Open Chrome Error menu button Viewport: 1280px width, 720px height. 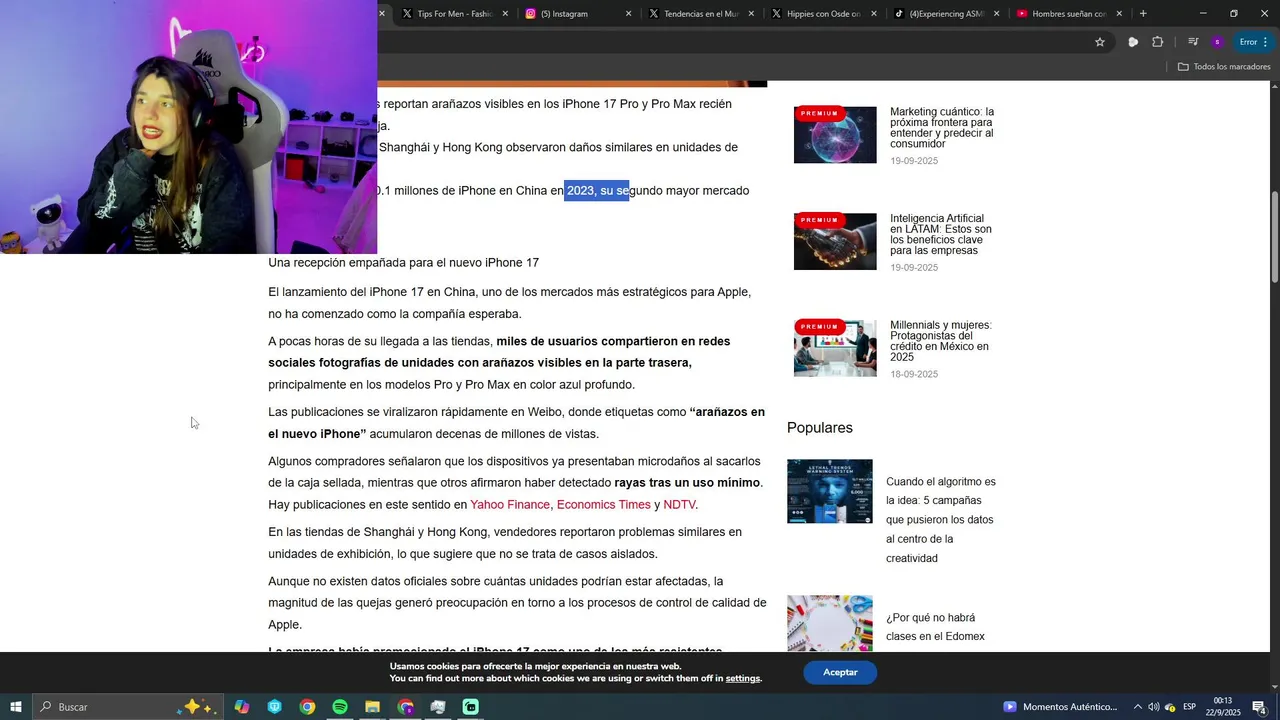1254,42
